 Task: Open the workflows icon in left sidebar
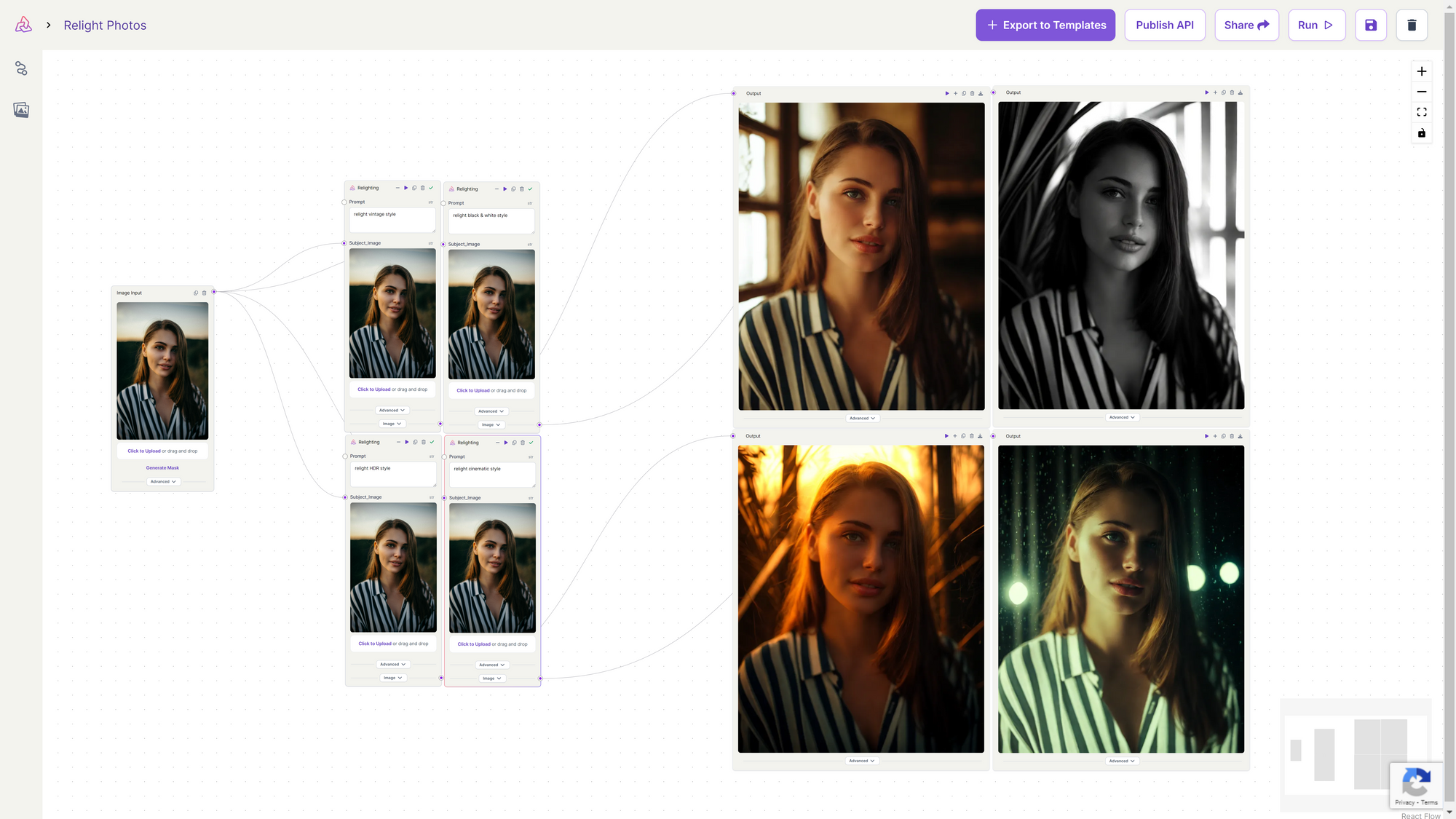[x=21, y=68]
